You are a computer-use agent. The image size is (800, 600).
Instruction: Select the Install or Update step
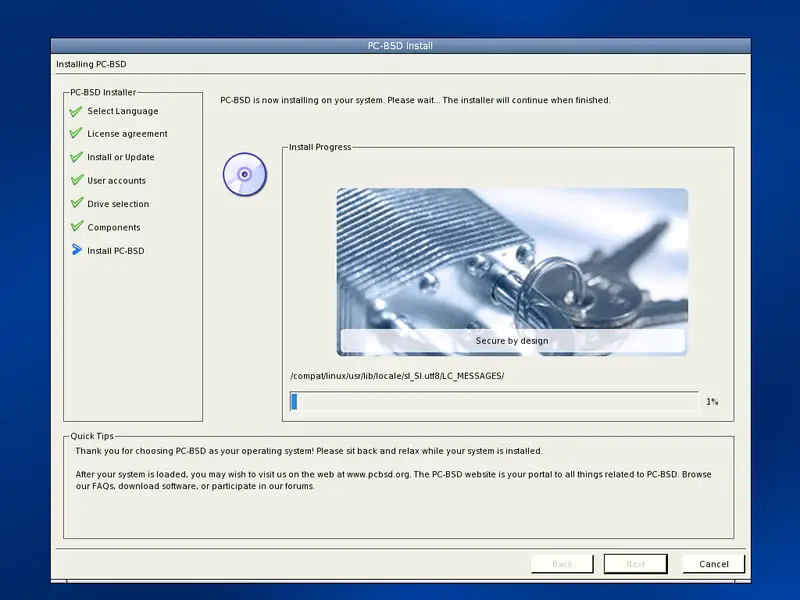120,157
